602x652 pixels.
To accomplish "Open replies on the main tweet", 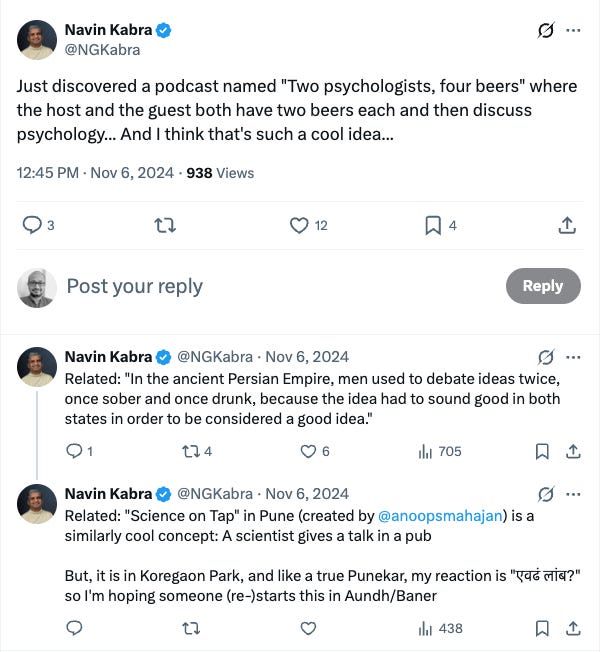I will [x=32, y=225].
